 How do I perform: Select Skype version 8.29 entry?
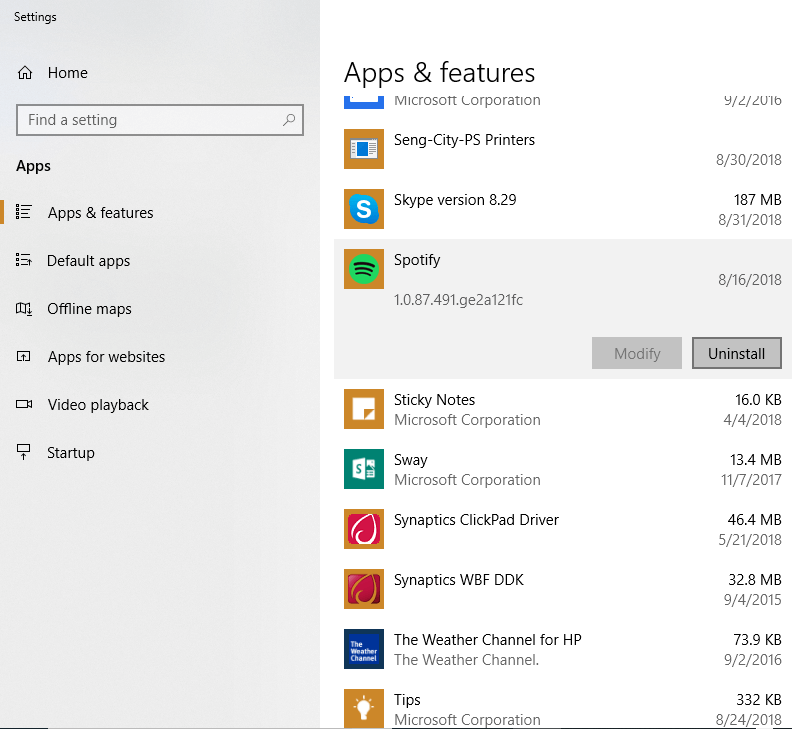tap(562, 209)
